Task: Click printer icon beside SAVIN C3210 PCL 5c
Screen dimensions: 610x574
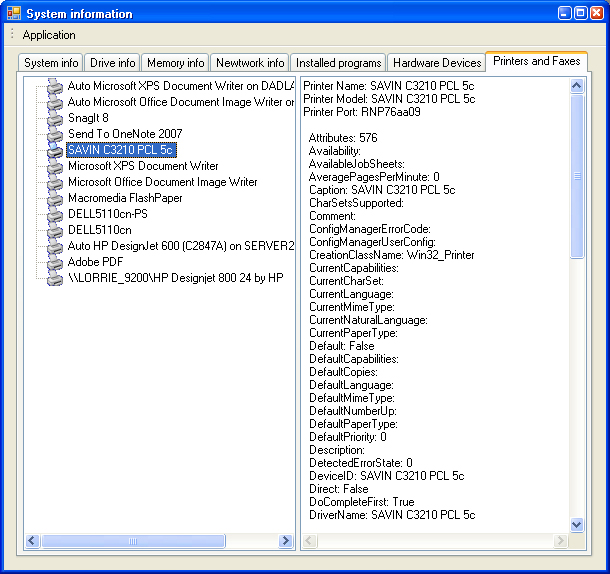Action: pos(54,150)
